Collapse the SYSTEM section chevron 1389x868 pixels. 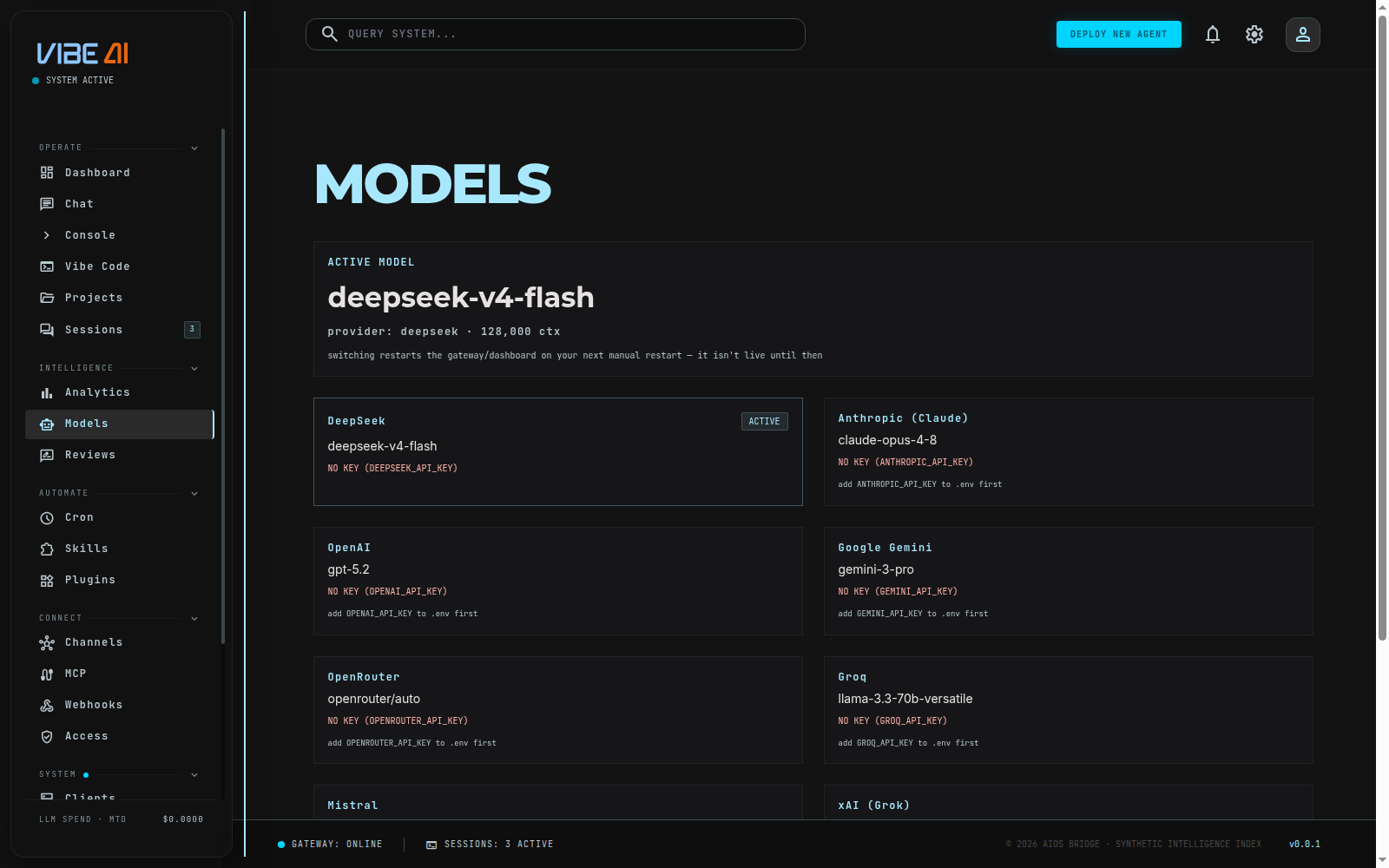point(194,774)
